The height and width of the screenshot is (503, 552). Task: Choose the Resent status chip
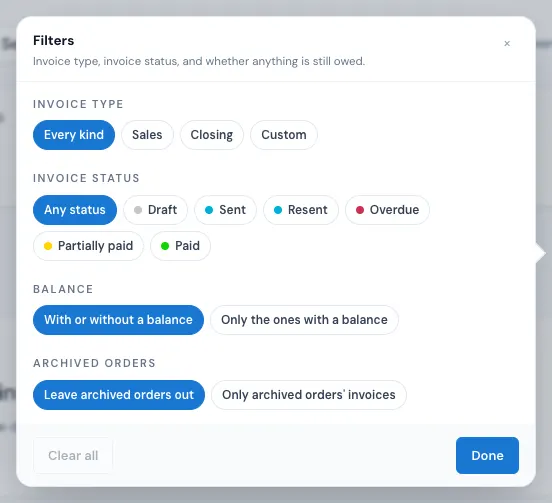tap(301, 210)
